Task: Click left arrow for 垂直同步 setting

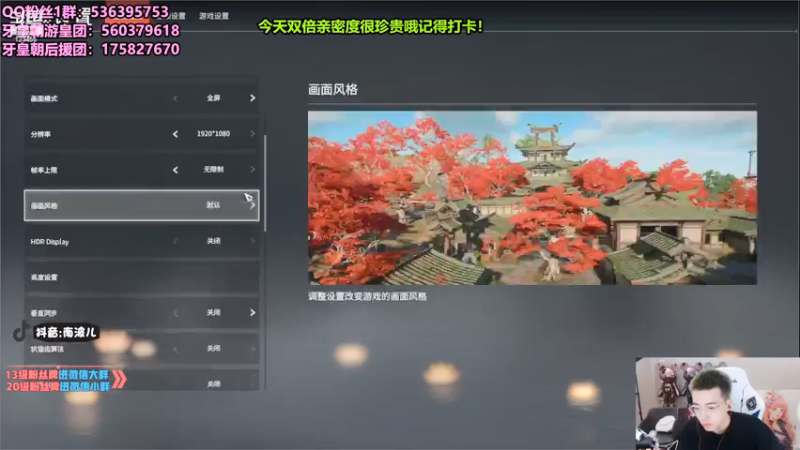Action: click(175, 312)
